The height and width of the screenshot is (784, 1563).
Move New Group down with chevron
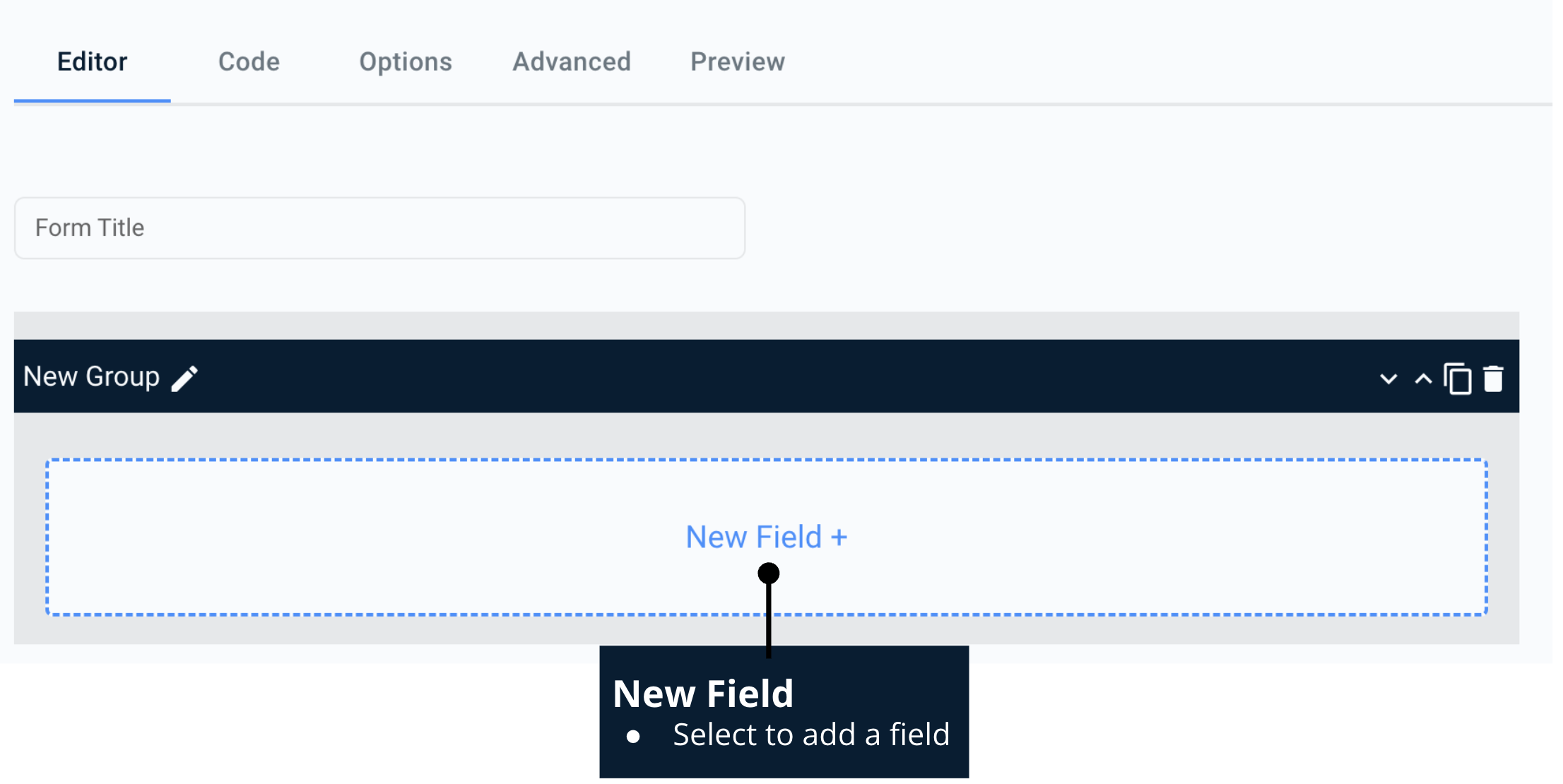tap(1388, 379)
